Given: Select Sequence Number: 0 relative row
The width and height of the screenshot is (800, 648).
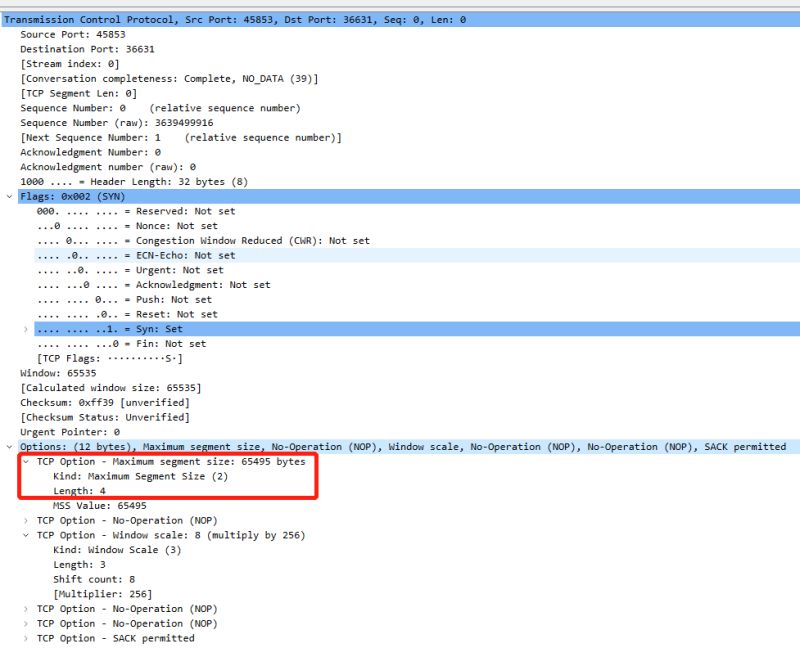Looking at the screenshot, I should pyautogui.click(x=160, y=108).
